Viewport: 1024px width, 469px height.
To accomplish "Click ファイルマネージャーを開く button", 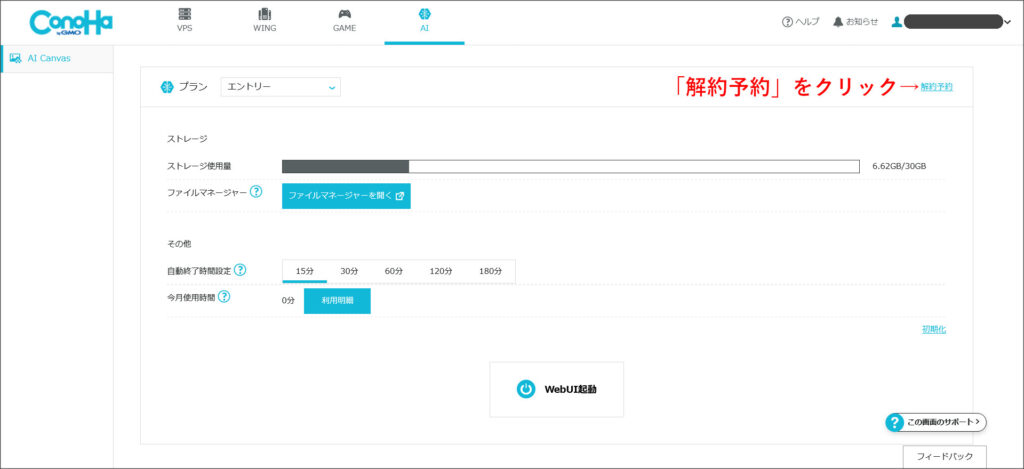I will [x=346, y=196].
